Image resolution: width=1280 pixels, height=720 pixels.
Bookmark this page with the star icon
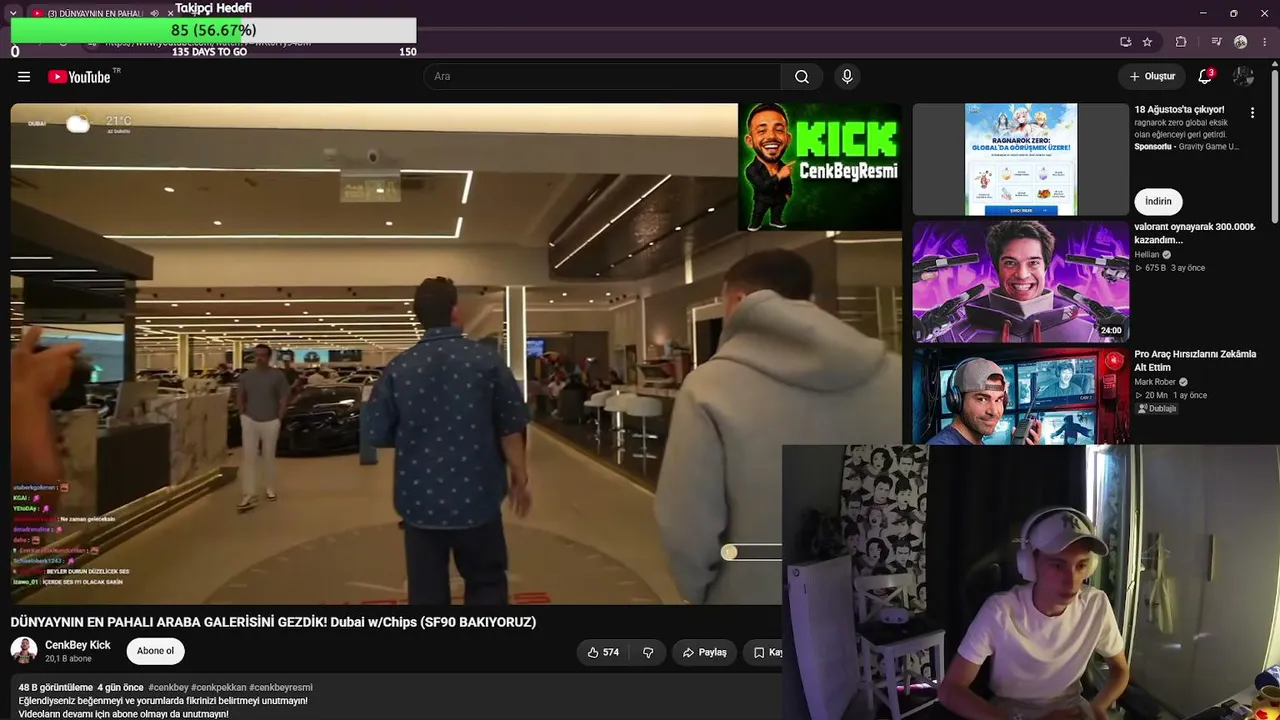tap(1147, 42)
